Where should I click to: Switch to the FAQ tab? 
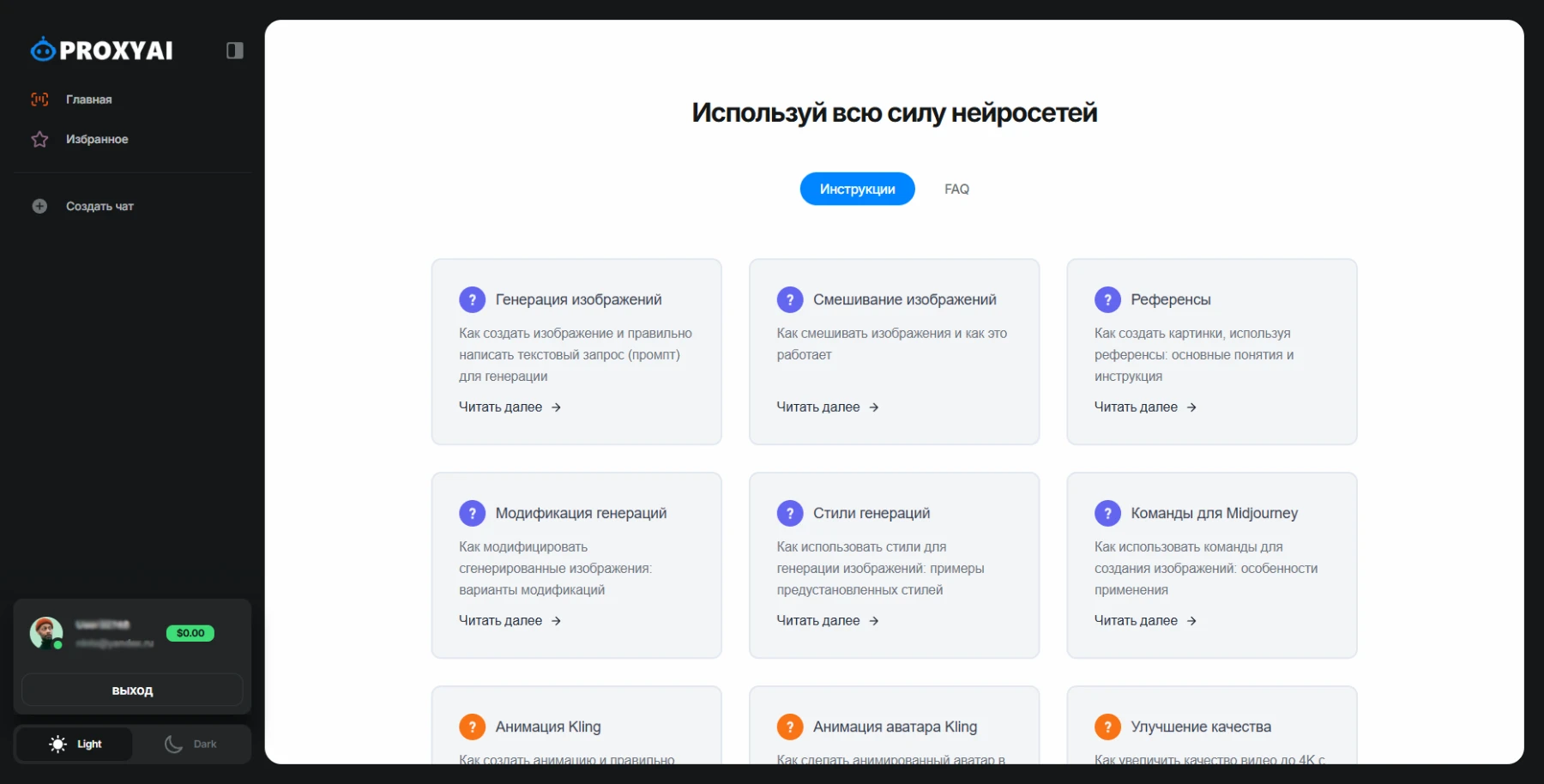click(956, 189)
